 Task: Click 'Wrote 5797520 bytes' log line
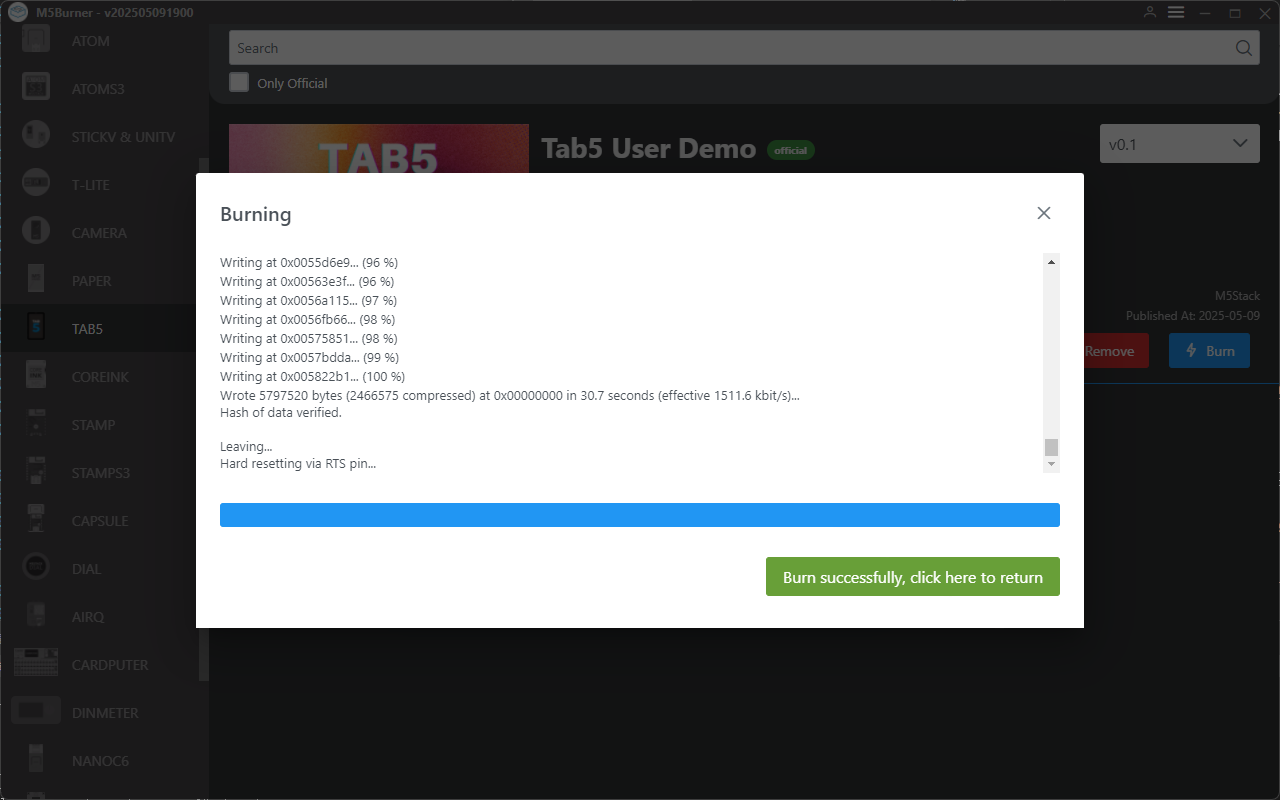(510, 395)
